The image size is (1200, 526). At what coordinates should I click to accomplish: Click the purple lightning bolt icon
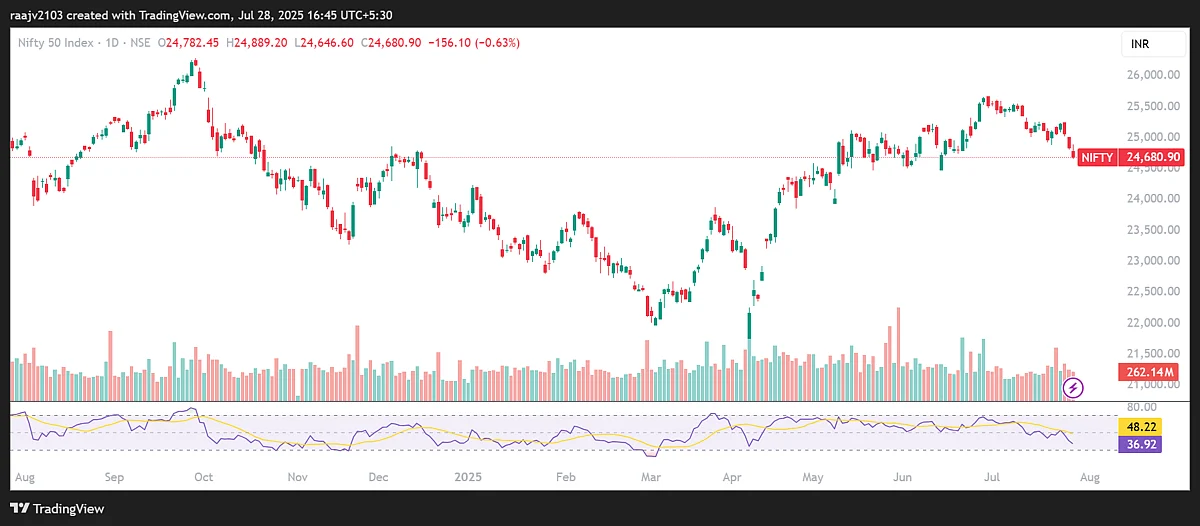click(1073, 387)
